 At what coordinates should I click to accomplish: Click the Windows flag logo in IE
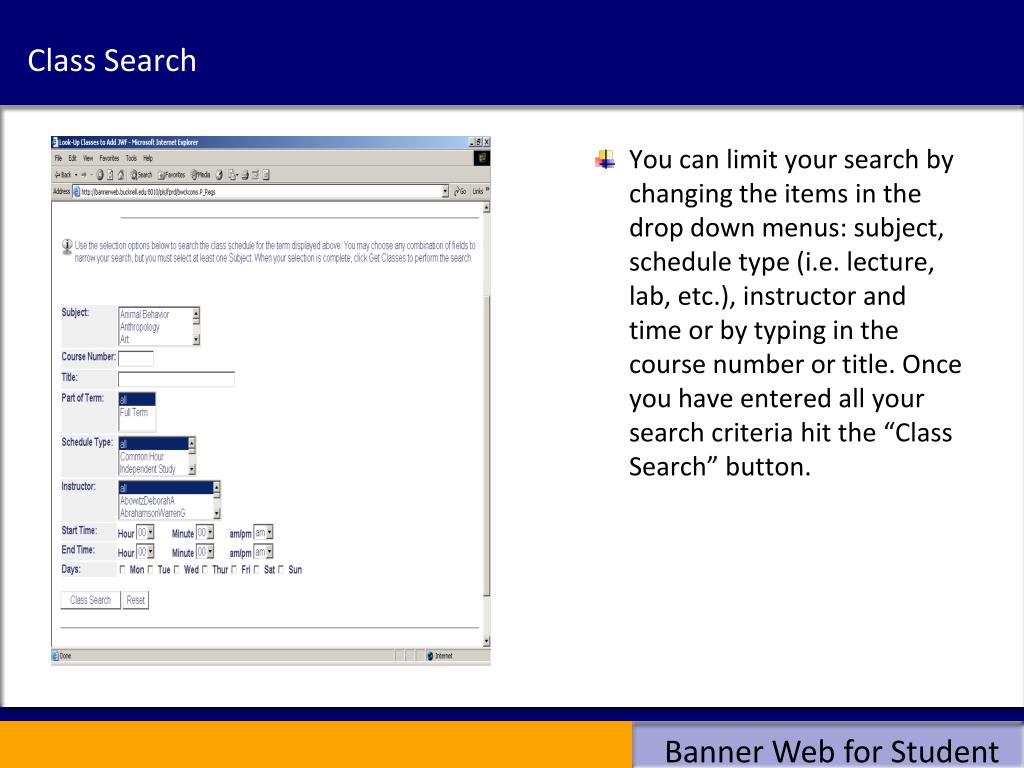point(481,158)
